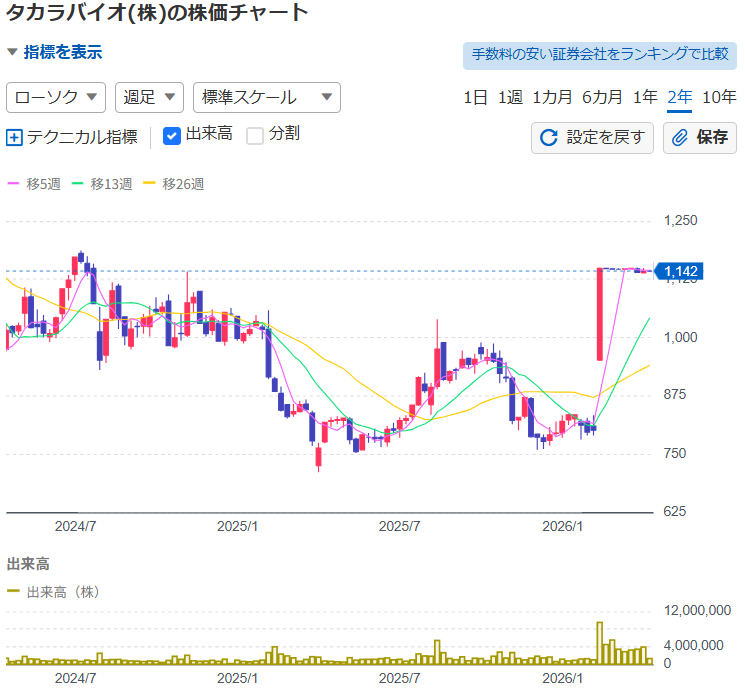The width and height of the screenshot is (745, 691).
Task: Select the 6カ月 period tab
Action: [x=602, y=97]
